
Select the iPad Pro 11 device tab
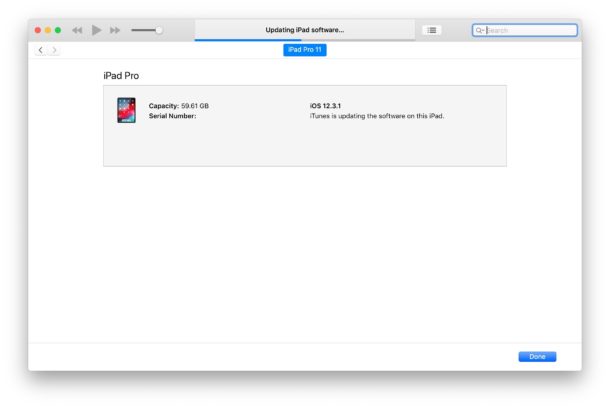point(305,50)
